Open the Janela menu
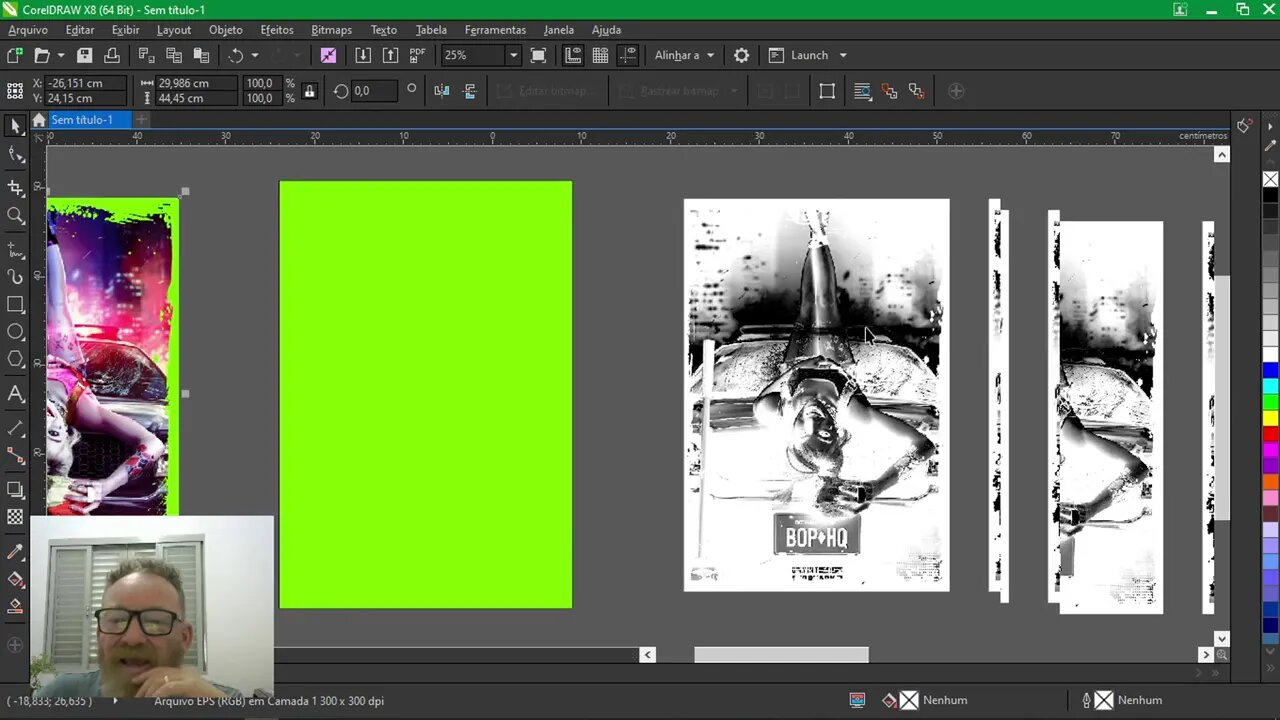1280x720 pixels. pos(559,30)
